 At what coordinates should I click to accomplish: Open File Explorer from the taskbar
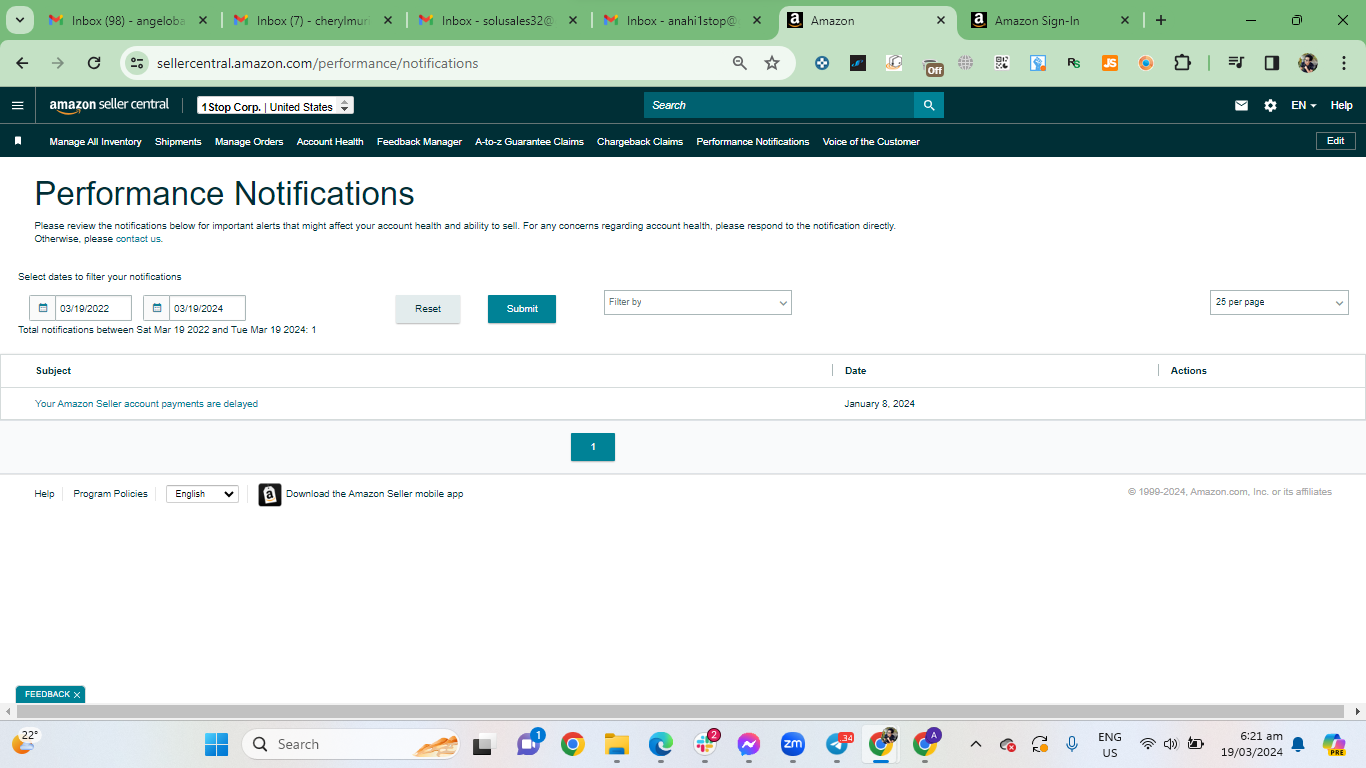tap(616, 744)
